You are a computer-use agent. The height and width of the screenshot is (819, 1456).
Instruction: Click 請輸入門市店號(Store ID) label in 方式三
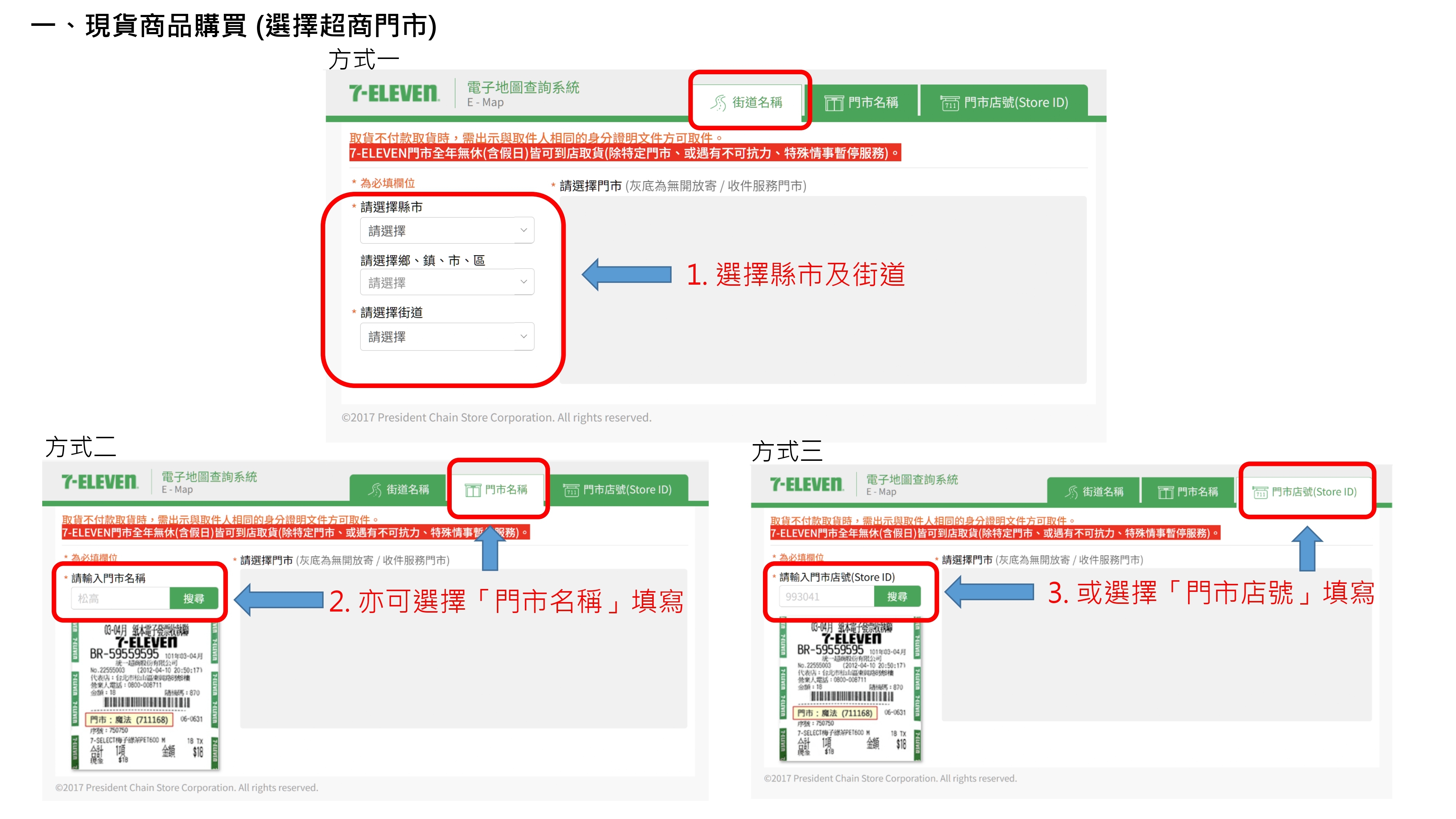tap(837, 577)
